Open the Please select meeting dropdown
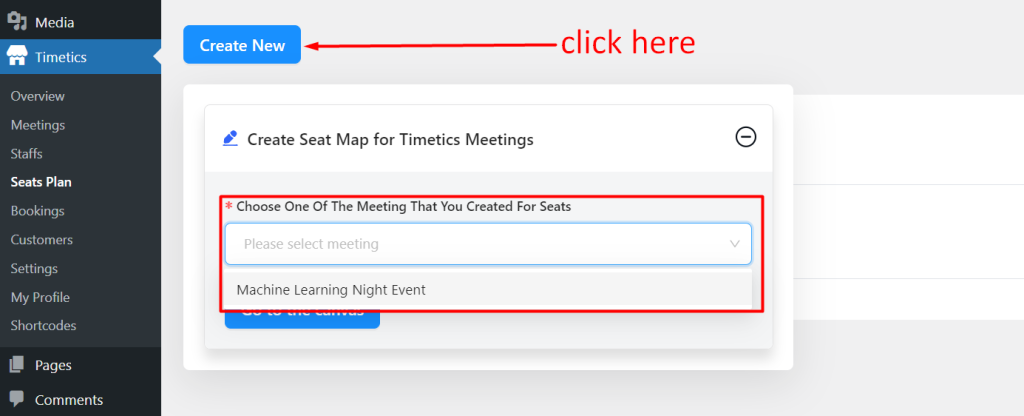This screenshot has width=1024, height=416. pyautogui.click(x=488, y=244)
